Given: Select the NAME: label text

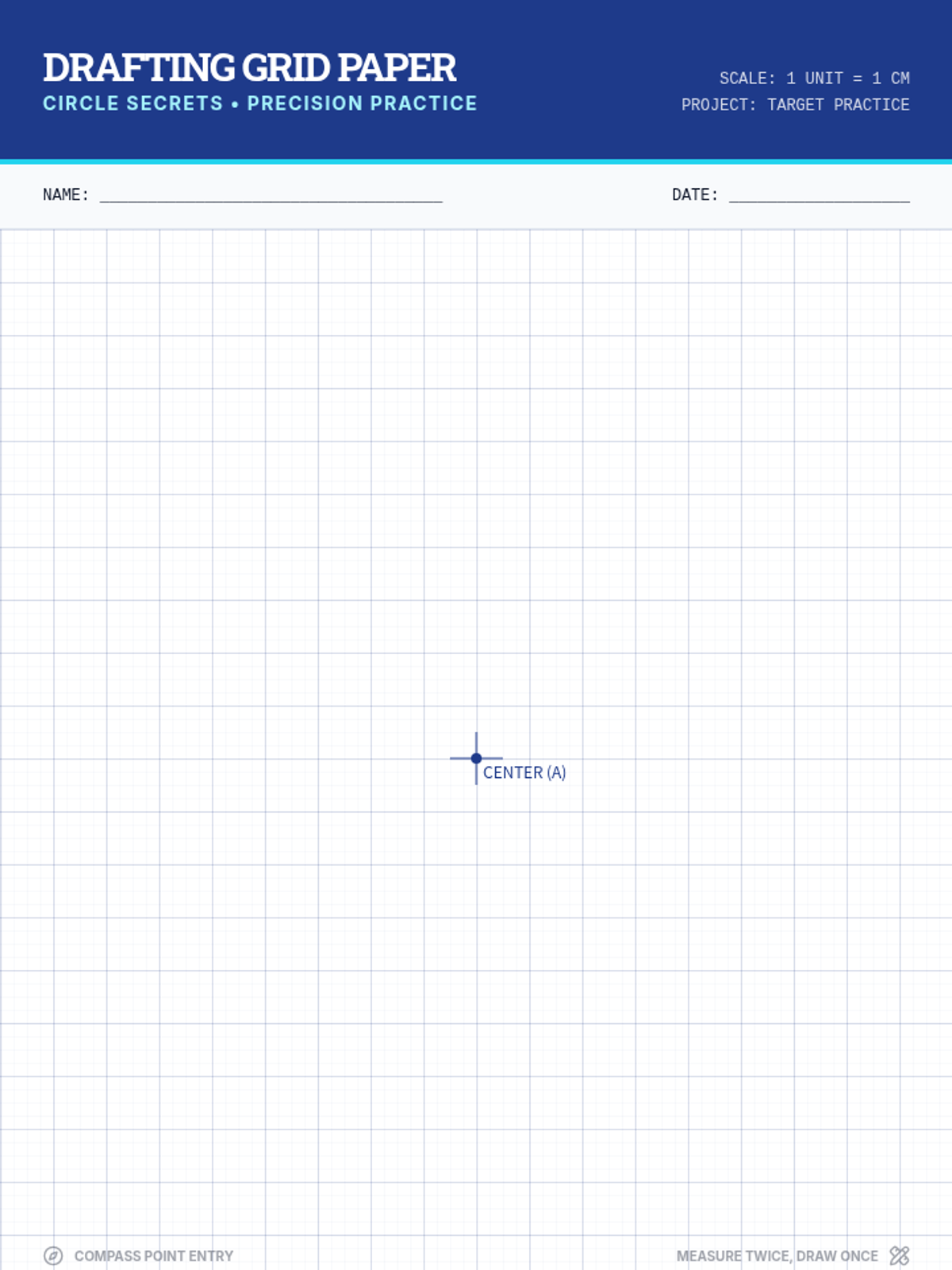Looking at the screenshot, I should 66,195.
